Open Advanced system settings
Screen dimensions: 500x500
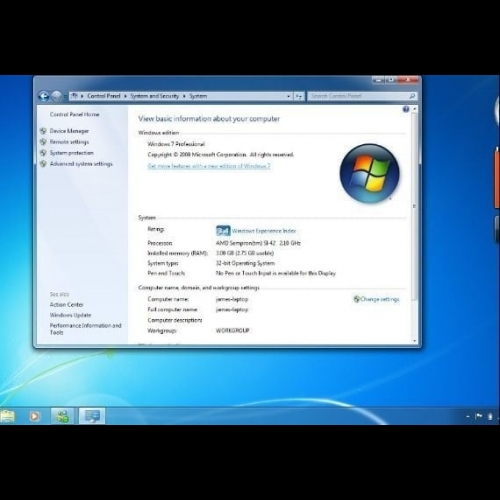[x=81, y=164]
